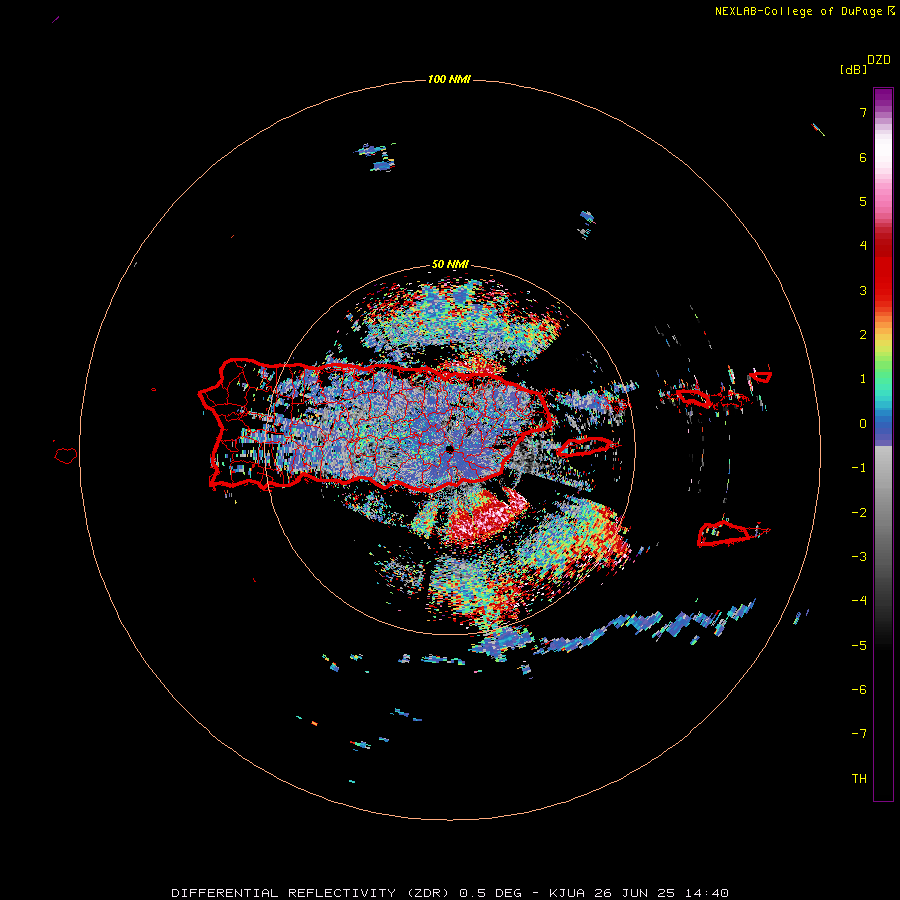Click the blue echo cluster far north

coord(377,157)
